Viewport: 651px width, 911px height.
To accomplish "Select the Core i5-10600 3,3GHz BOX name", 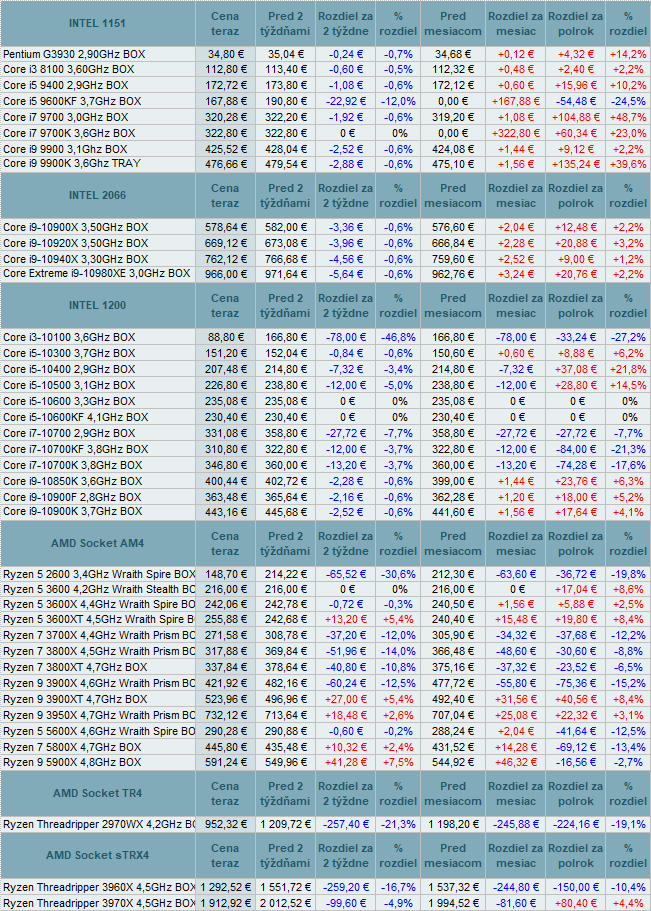I will coord(69,401).
